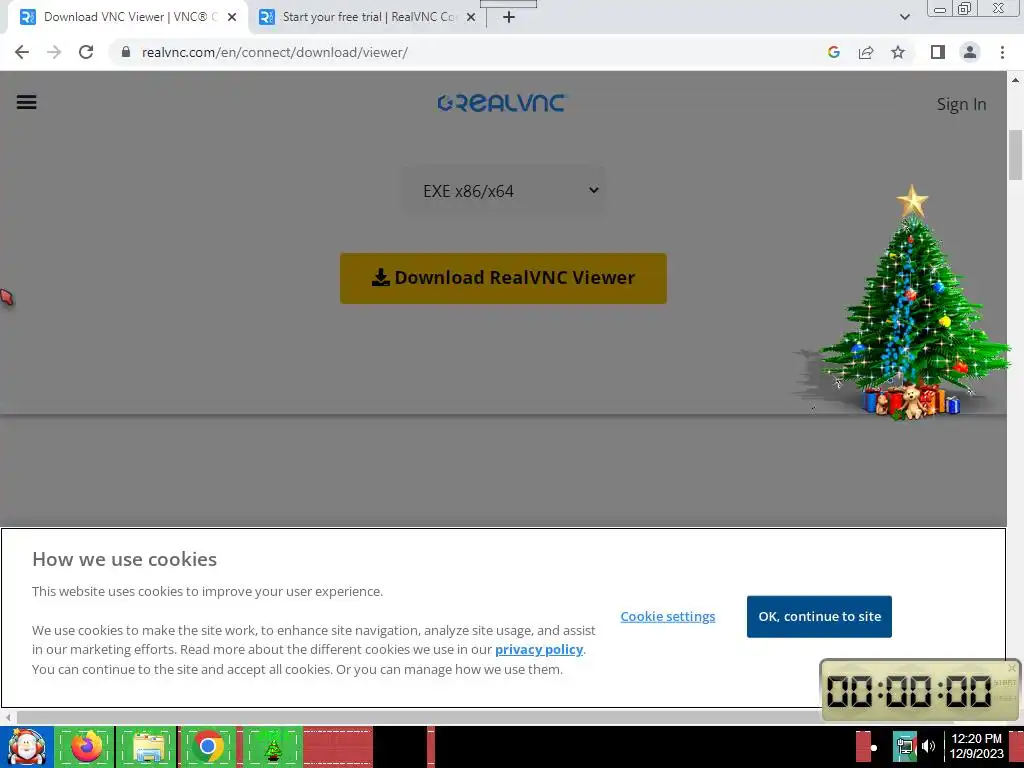Go forward in browser history
The width and height of the screenshot is (1024, 768).
tap(54, 52)
